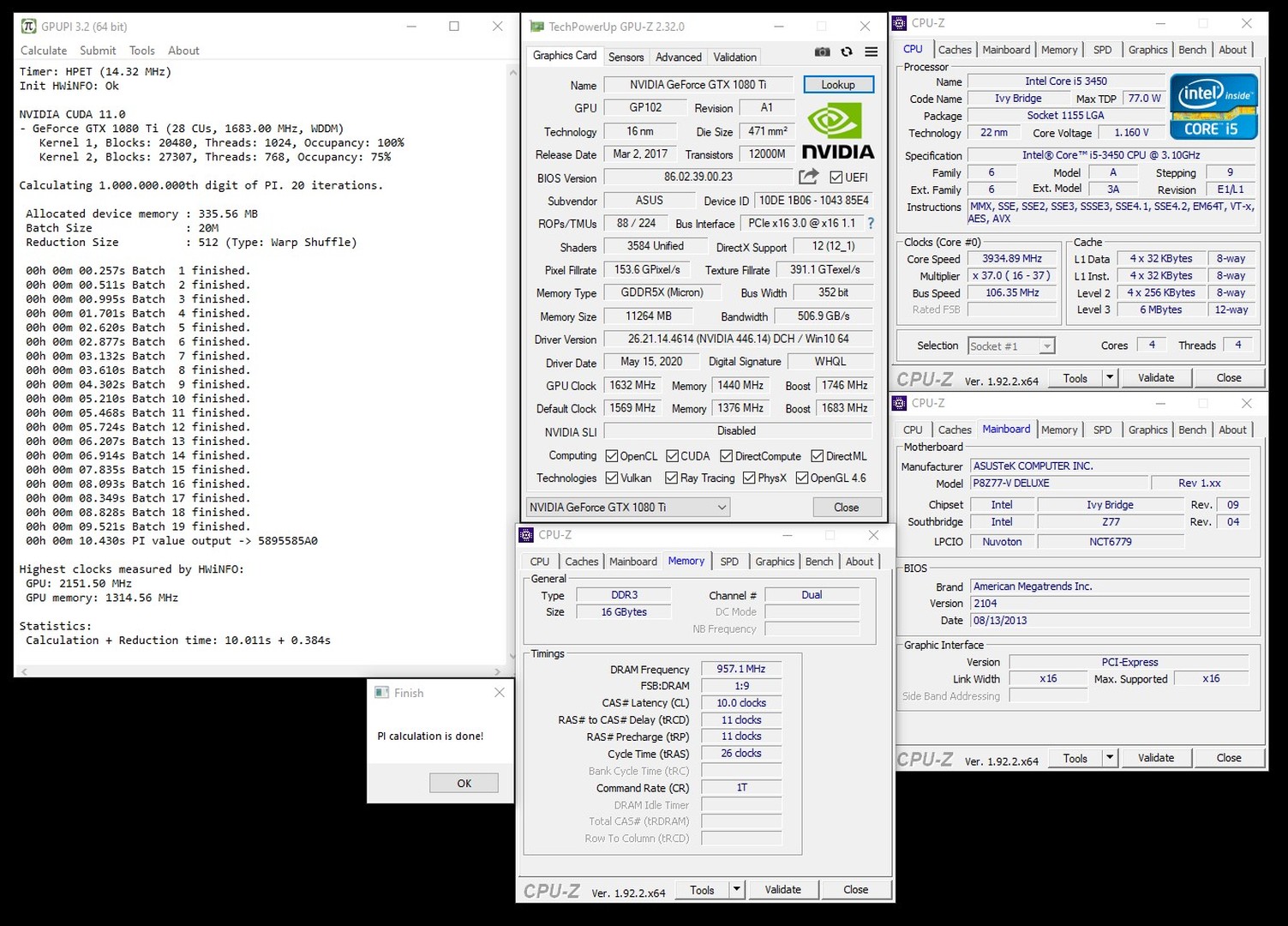
Task: Toggle the OpenGL 4.6 checkbox
Action: [802, 478]
